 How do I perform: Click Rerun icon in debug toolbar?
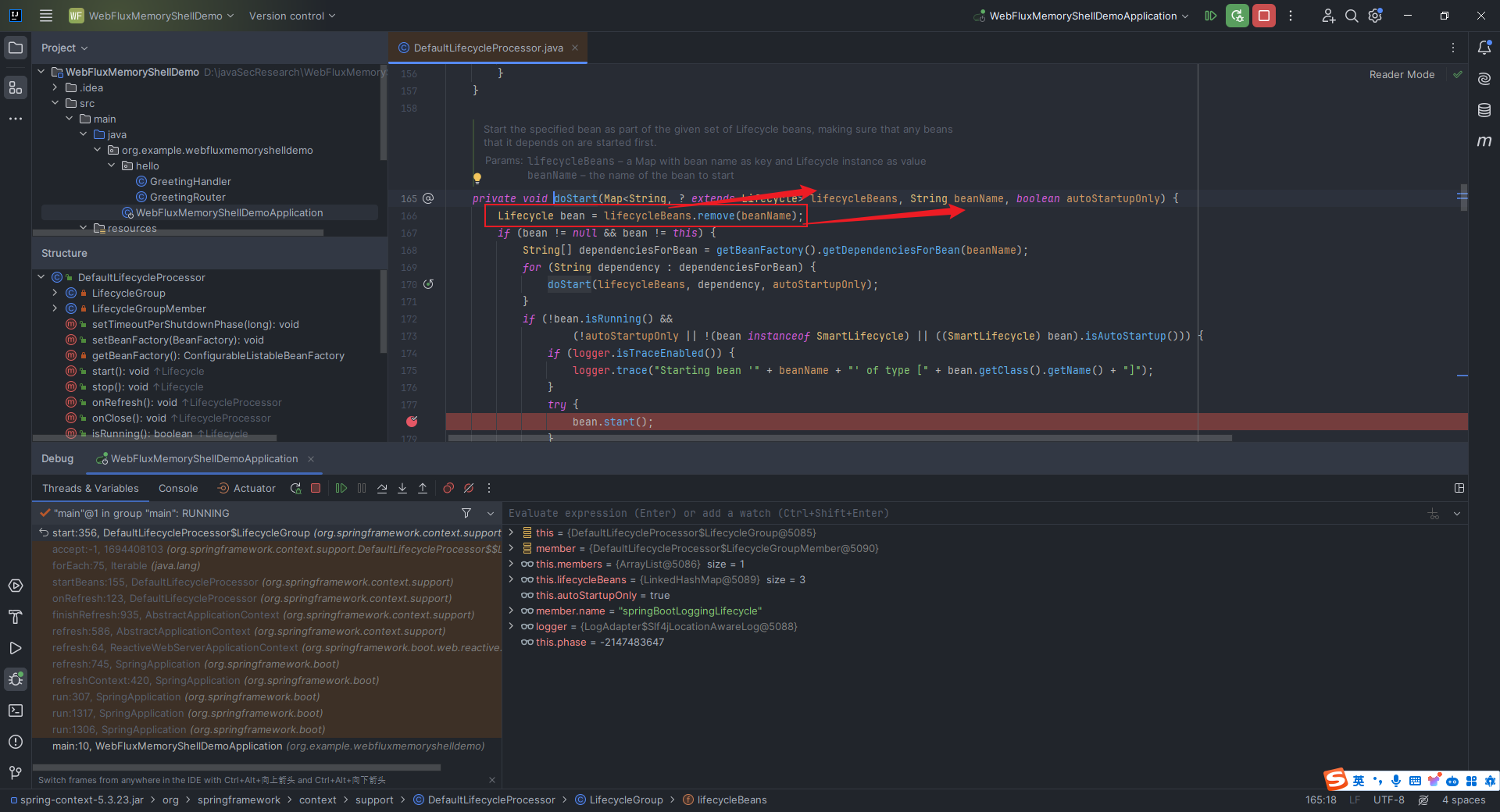(295, 488)
